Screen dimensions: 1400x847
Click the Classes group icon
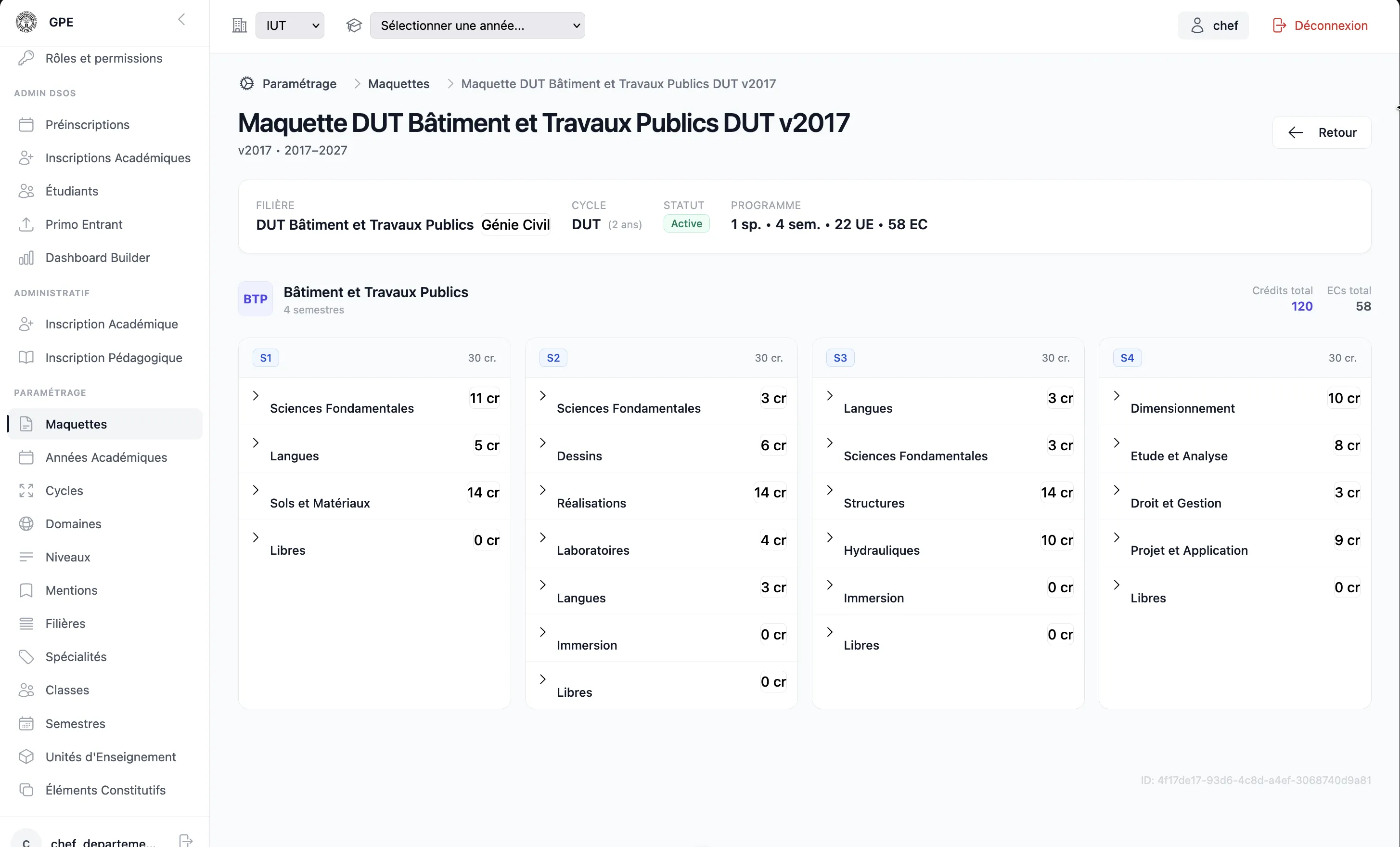pos(26,690)
